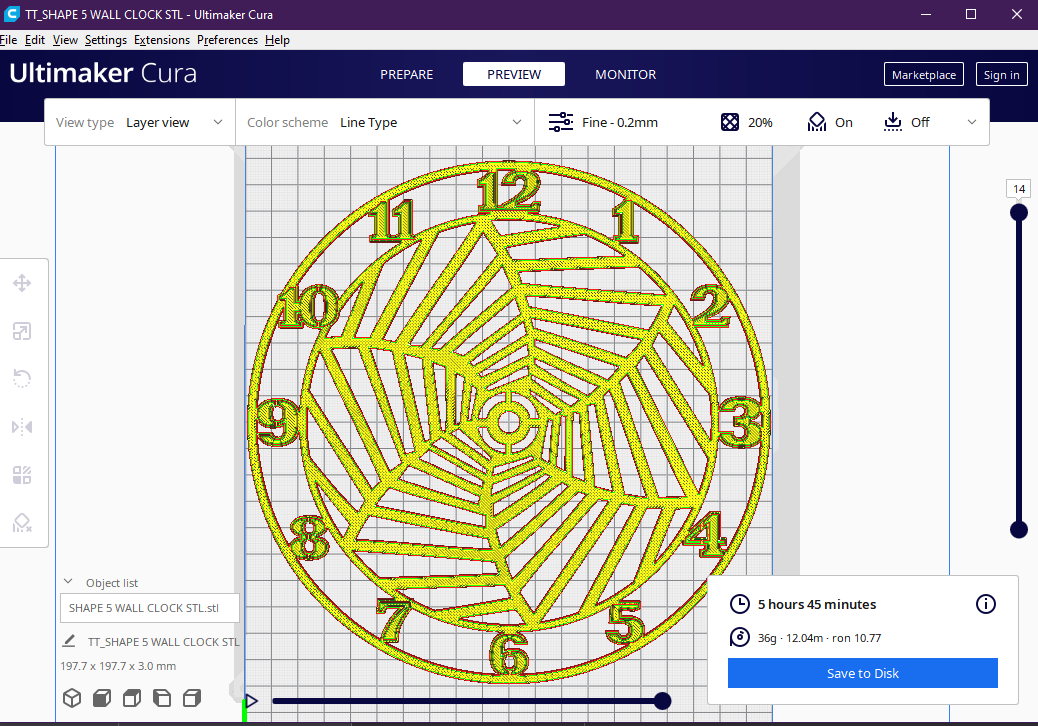
Task: Open the File menu
Action: [9, 40]
